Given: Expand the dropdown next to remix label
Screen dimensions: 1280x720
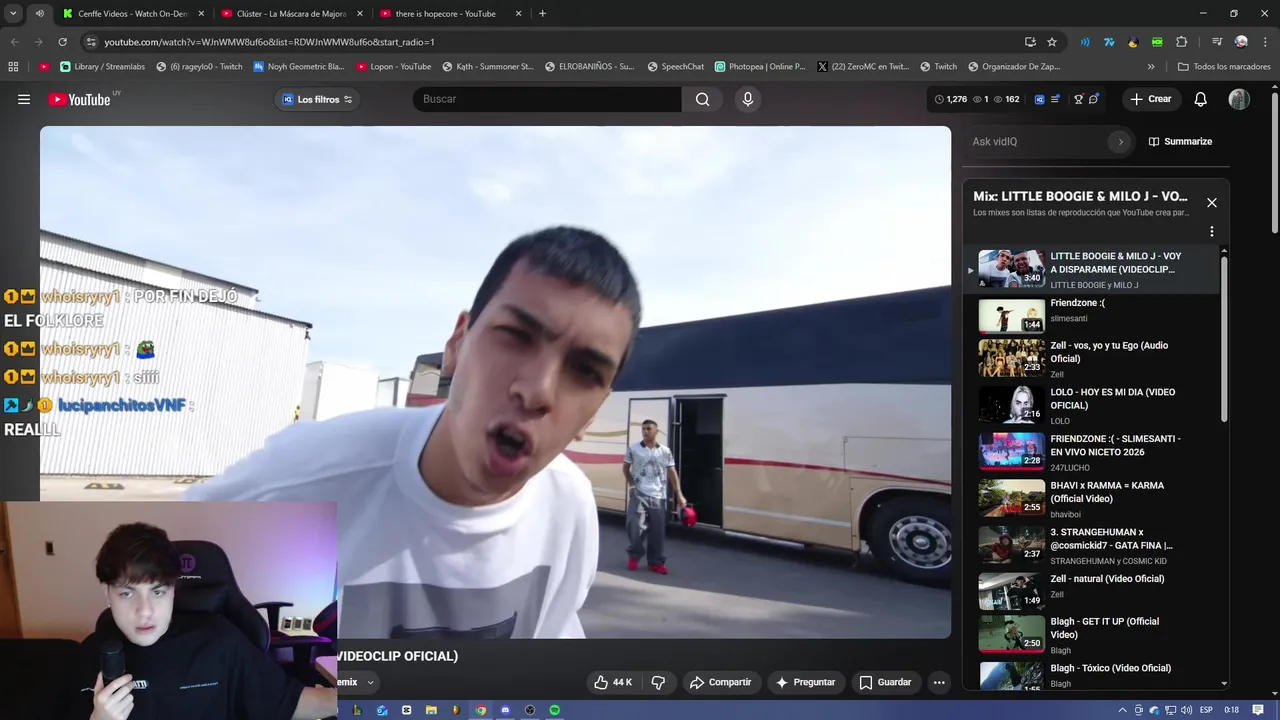Looking at the screenshot, I should [x=370, y=682].
